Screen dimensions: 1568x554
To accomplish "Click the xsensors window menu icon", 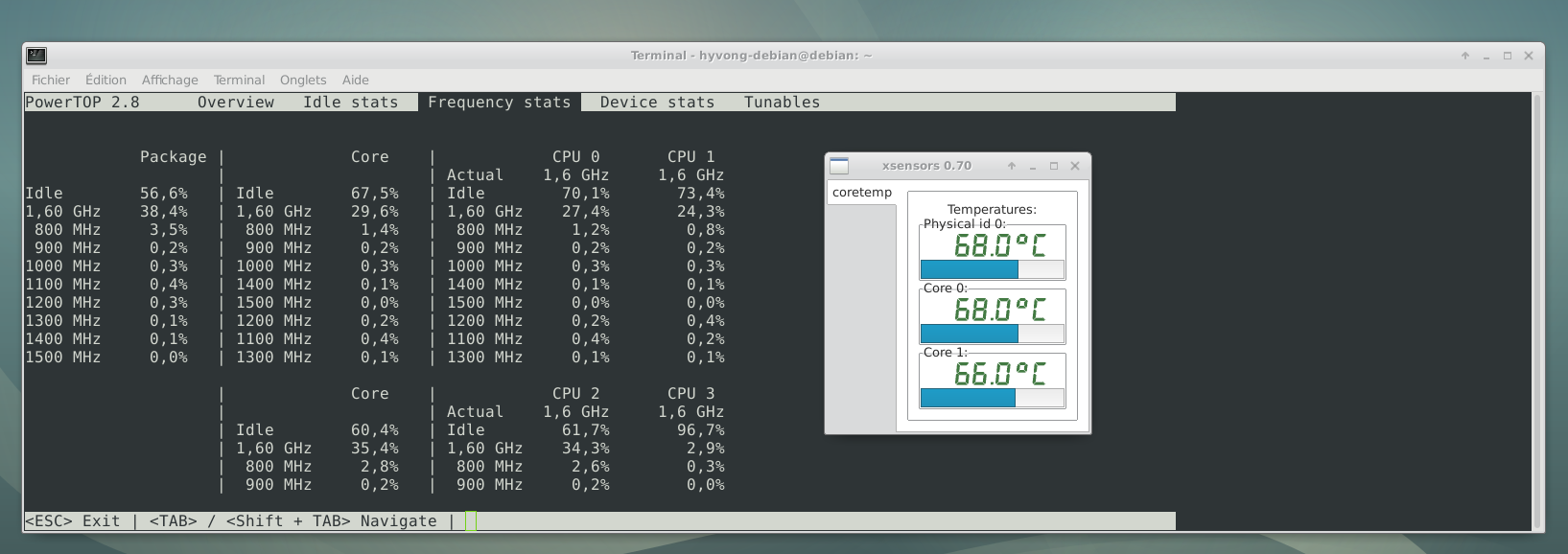I will tap(839, 166).
